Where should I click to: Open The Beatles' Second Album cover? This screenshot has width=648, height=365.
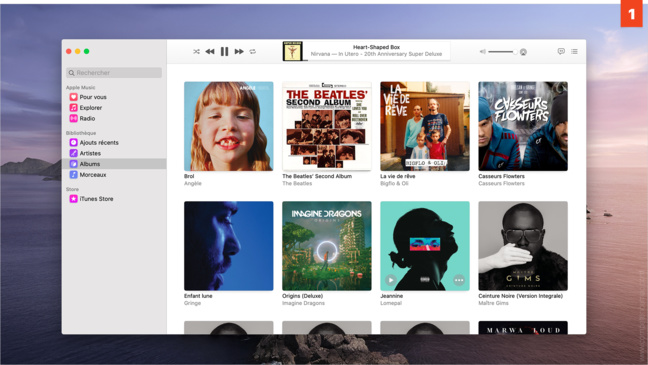[x=326, y=126]
